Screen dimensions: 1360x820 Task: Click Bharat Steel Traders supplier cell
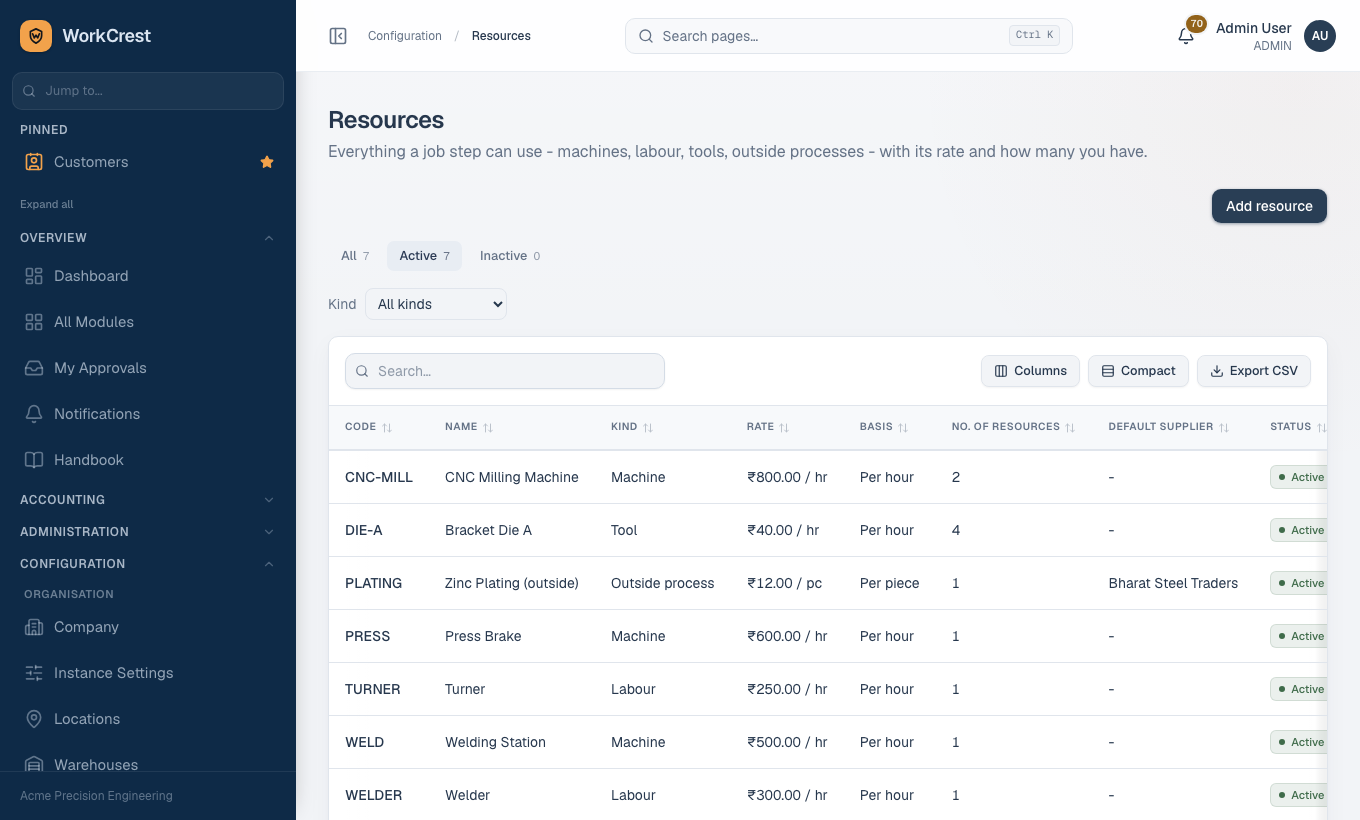pyautogui.click(x=1173, y=583)
